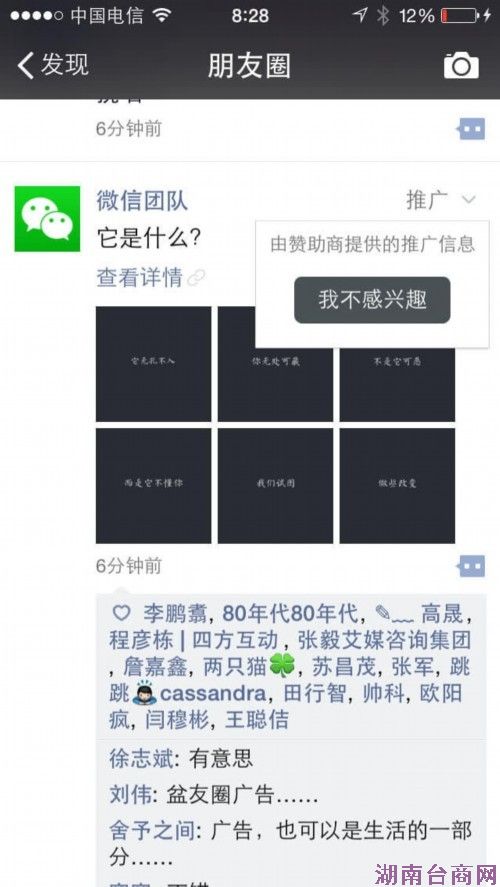The height and width of the screenshot is (887, 500).
Task: Tap the 朋友圈 title bar
Action: pos(249,66)
